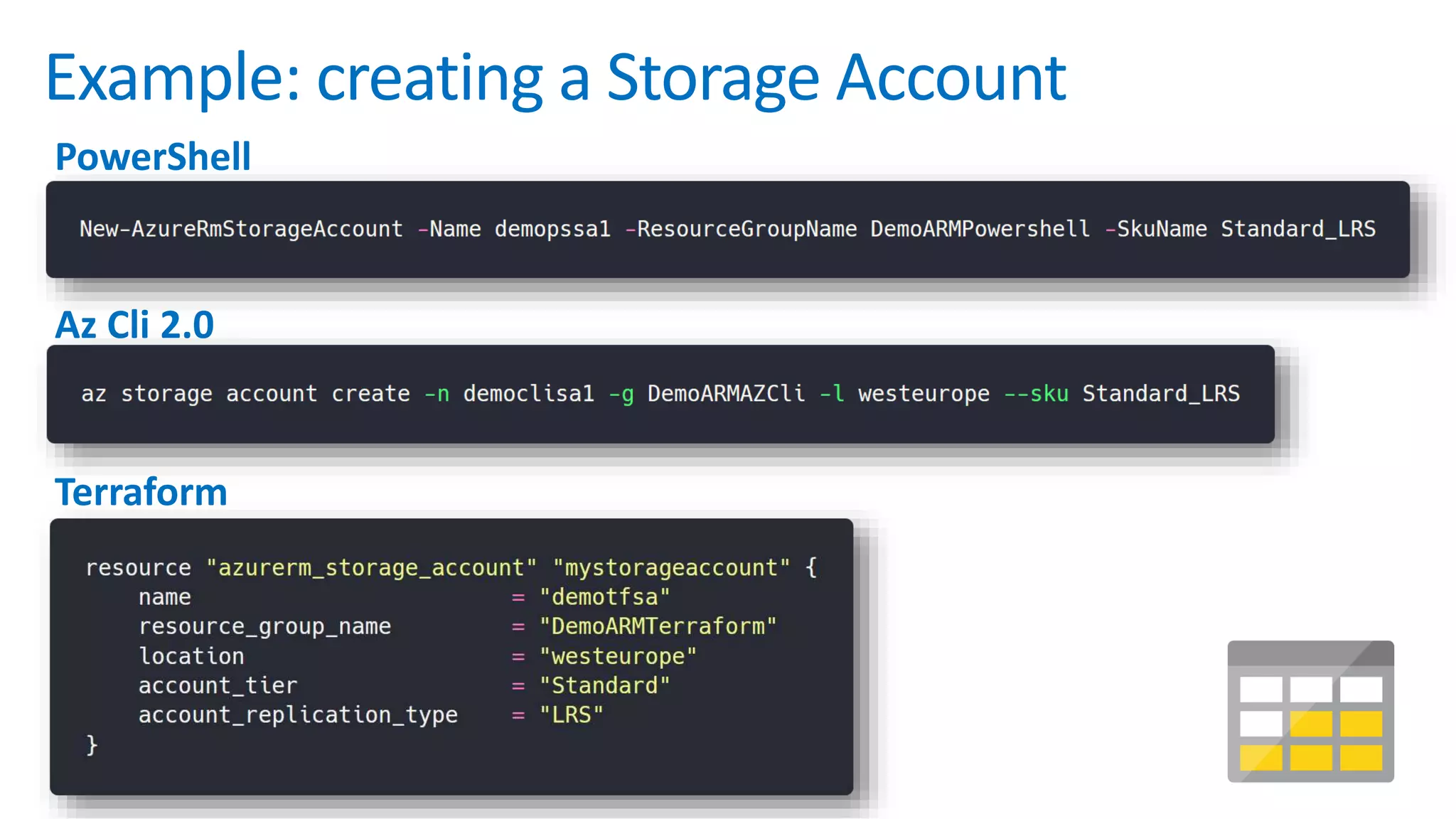Click the '-SkuName' parameter
The height and width of the screenshot is (819, 1456).
coord(1156,229)
